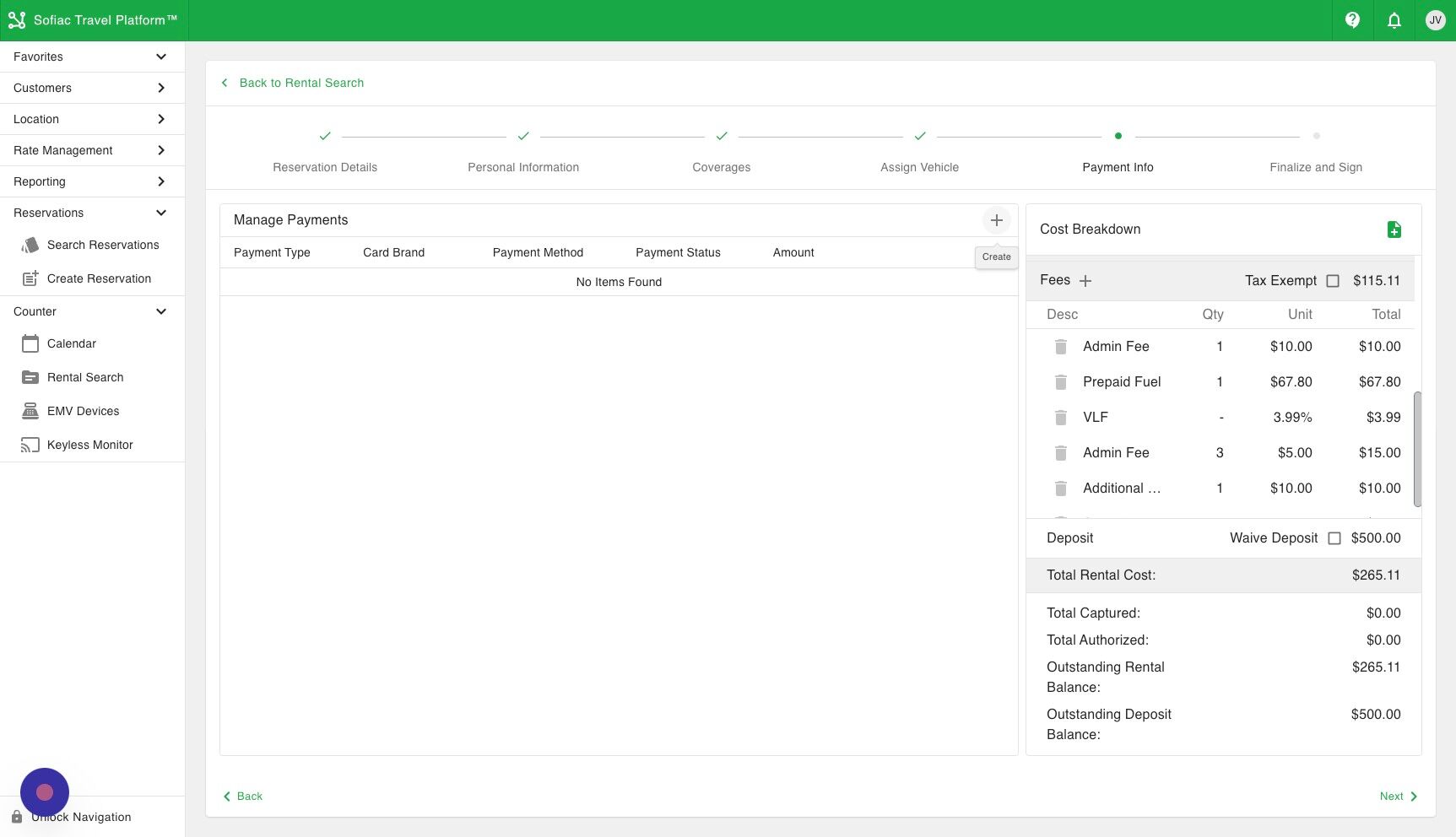The width and height of the screenshot is (1456, 837).
Task: Open EMV Devices from the sidebar
Action: click(x=84, y=411)
